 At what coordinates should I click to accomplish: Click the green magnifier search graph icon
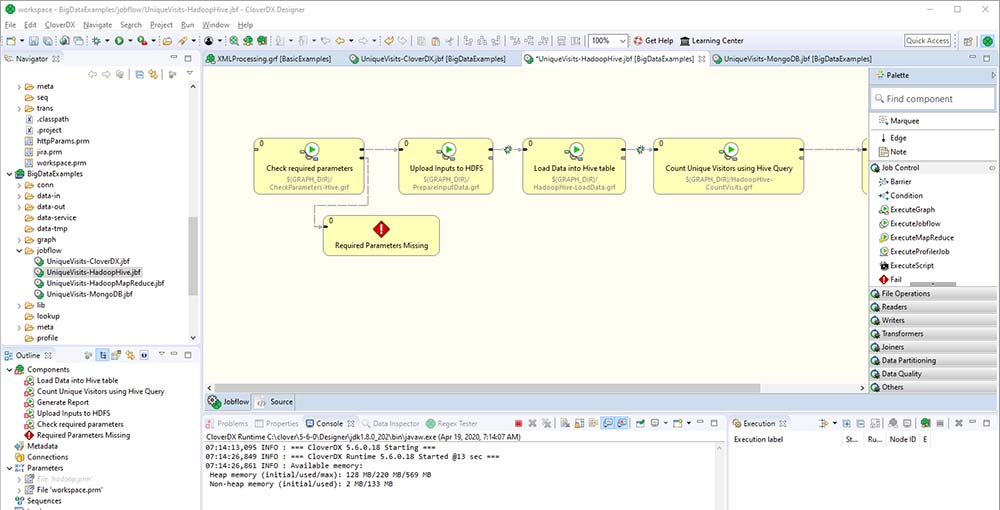pos(233,41)
